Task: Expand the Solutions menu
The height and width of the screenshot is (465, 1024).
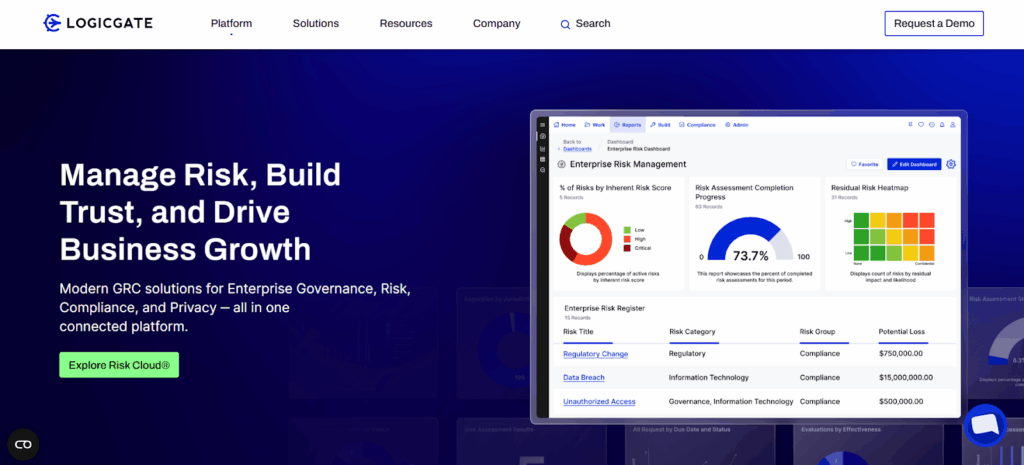Action: tap(315, 23)
